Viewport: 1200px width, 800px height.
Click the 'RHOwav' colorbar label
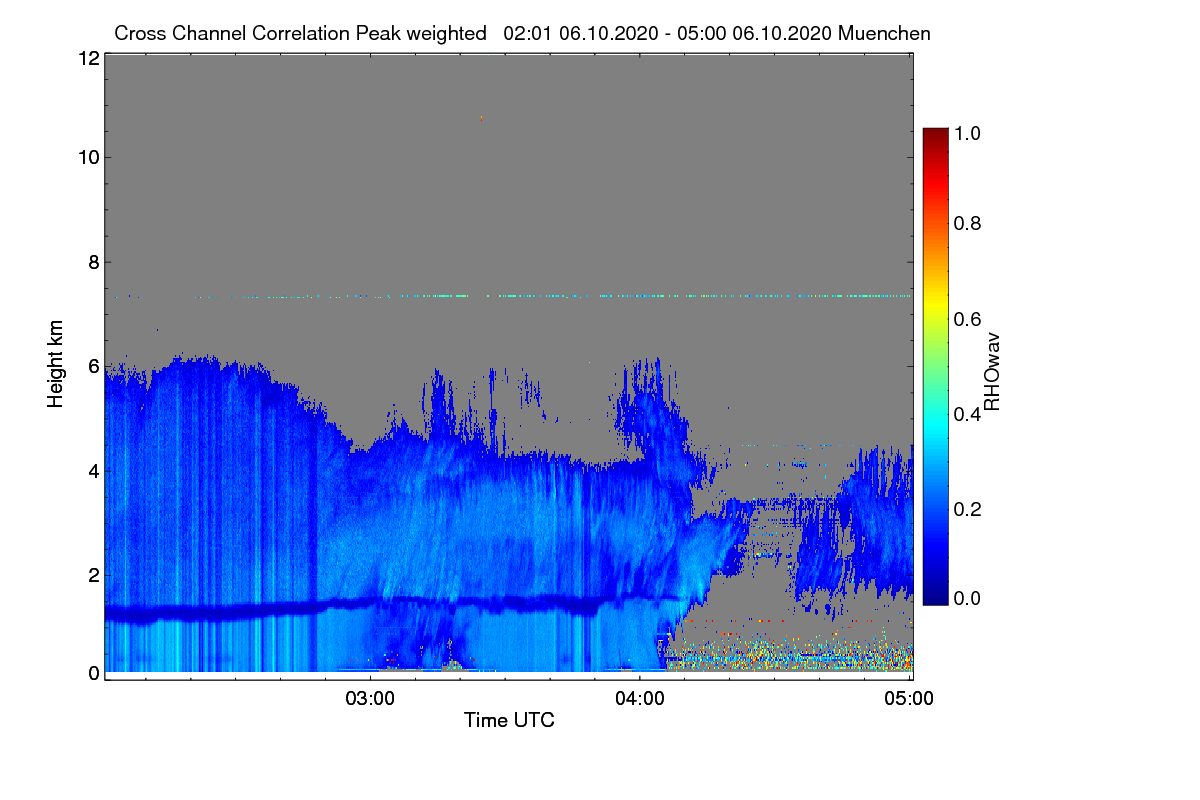(992, 372)
